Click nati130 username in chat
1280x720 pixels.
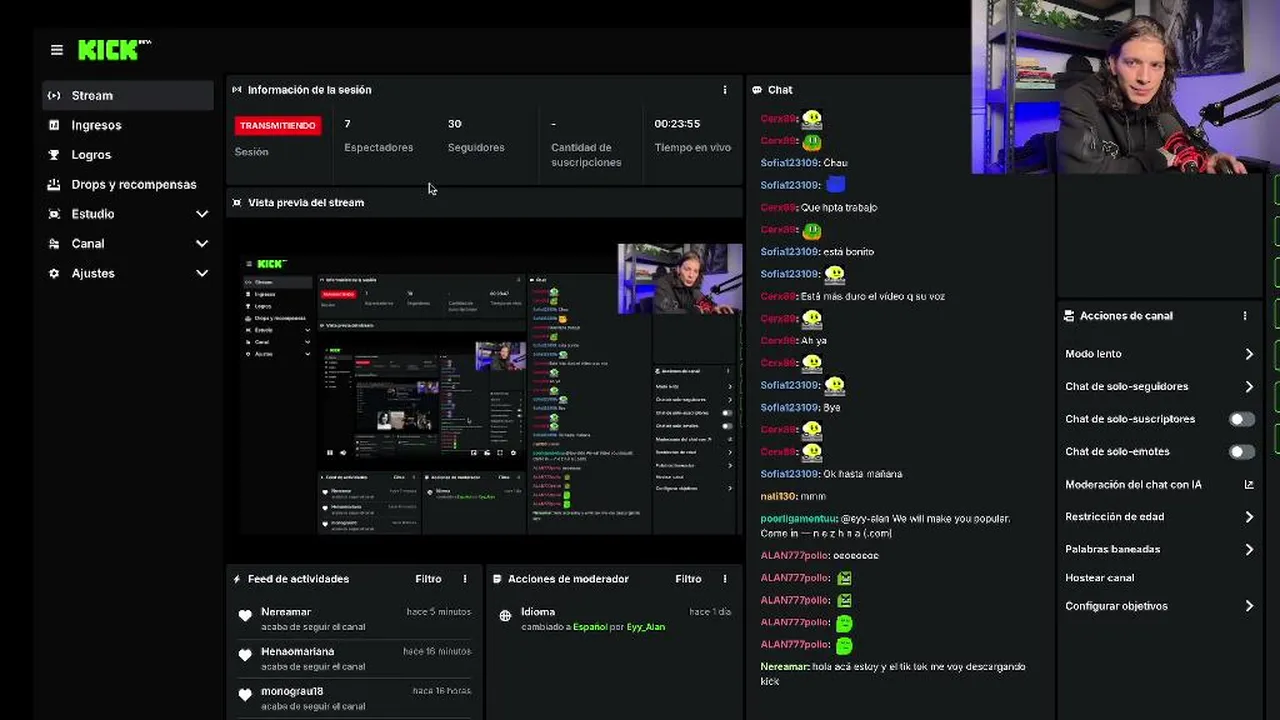pyautogui.click(x=778, y=496)
